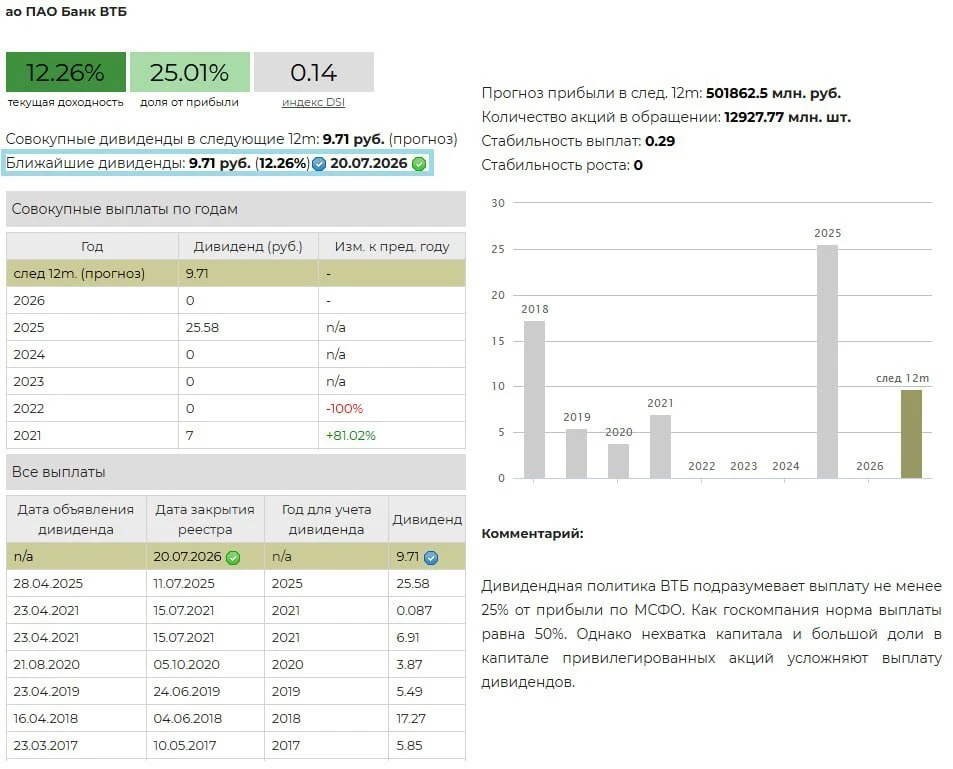The height and width of the screenshot is (769, 953).
Task: Click the 6.91 dividend value
Action: (x=408, y=638)
